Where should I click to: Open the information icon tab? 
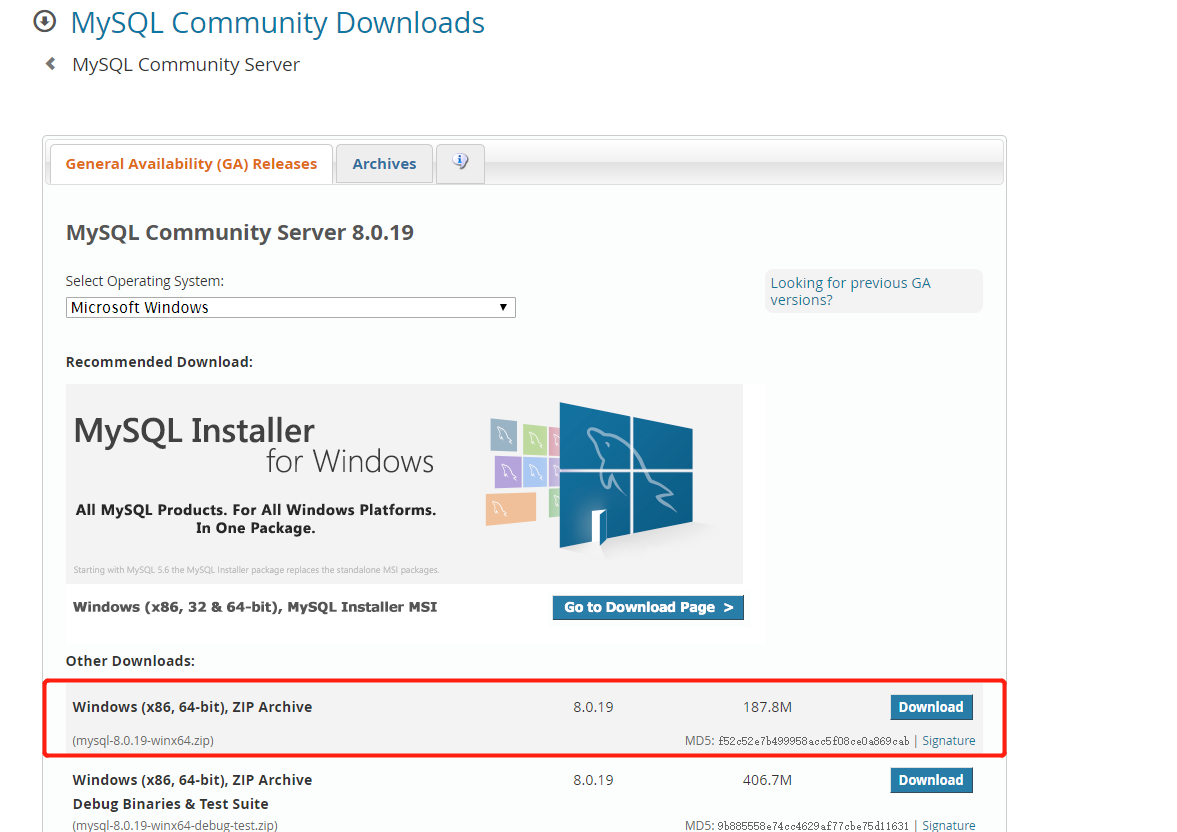click(460, 162)
